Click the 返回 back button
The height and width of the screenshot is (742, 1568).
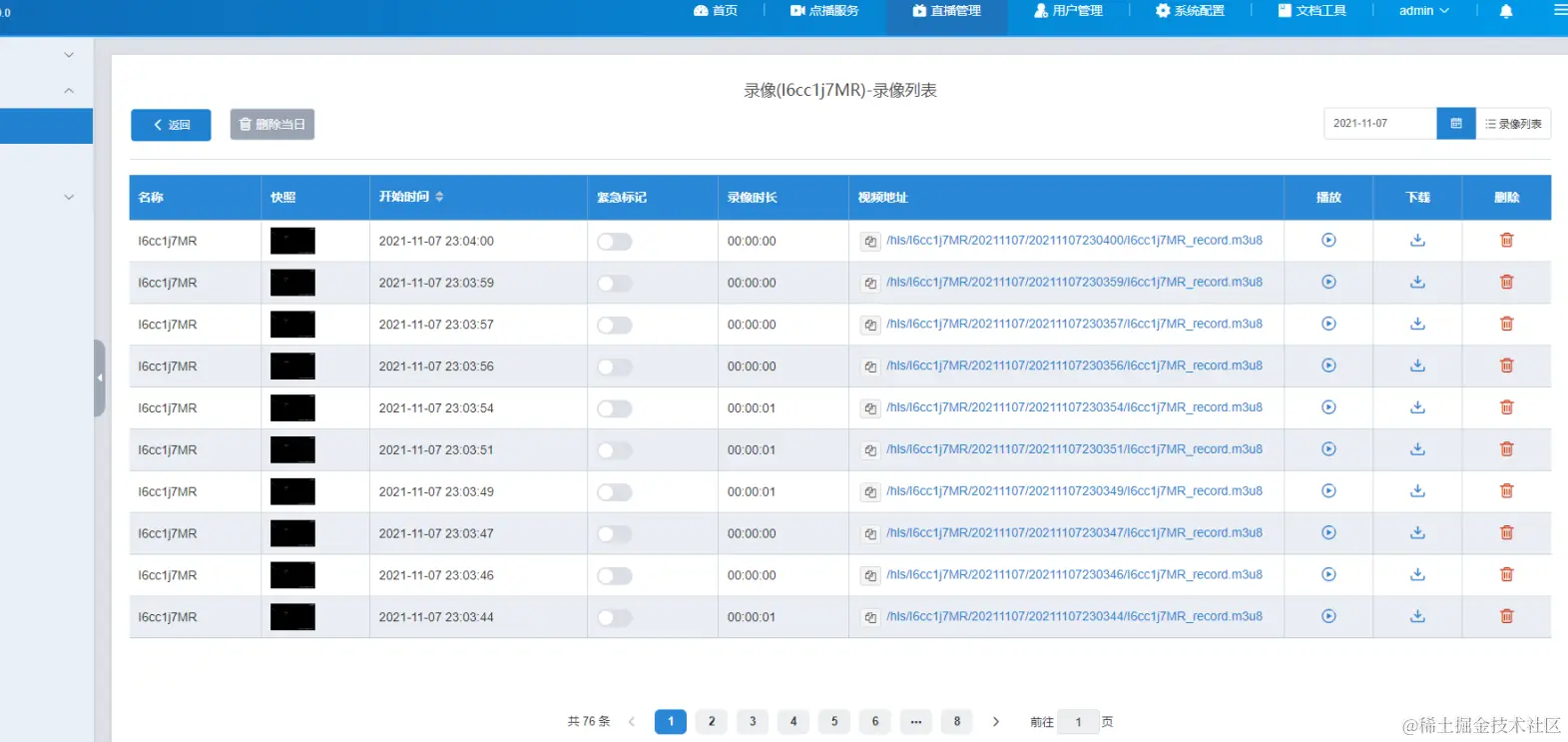pyautogui.click(x=171, y=125)
